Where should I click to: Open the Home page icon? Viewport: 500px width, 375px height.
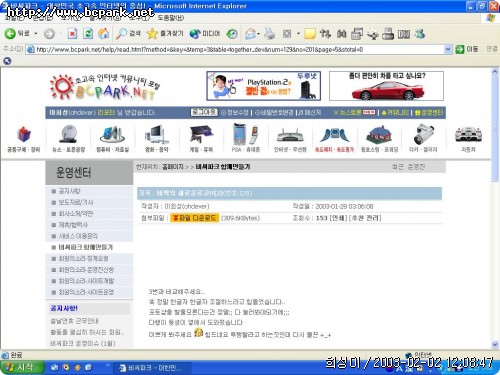pos(104,34)
